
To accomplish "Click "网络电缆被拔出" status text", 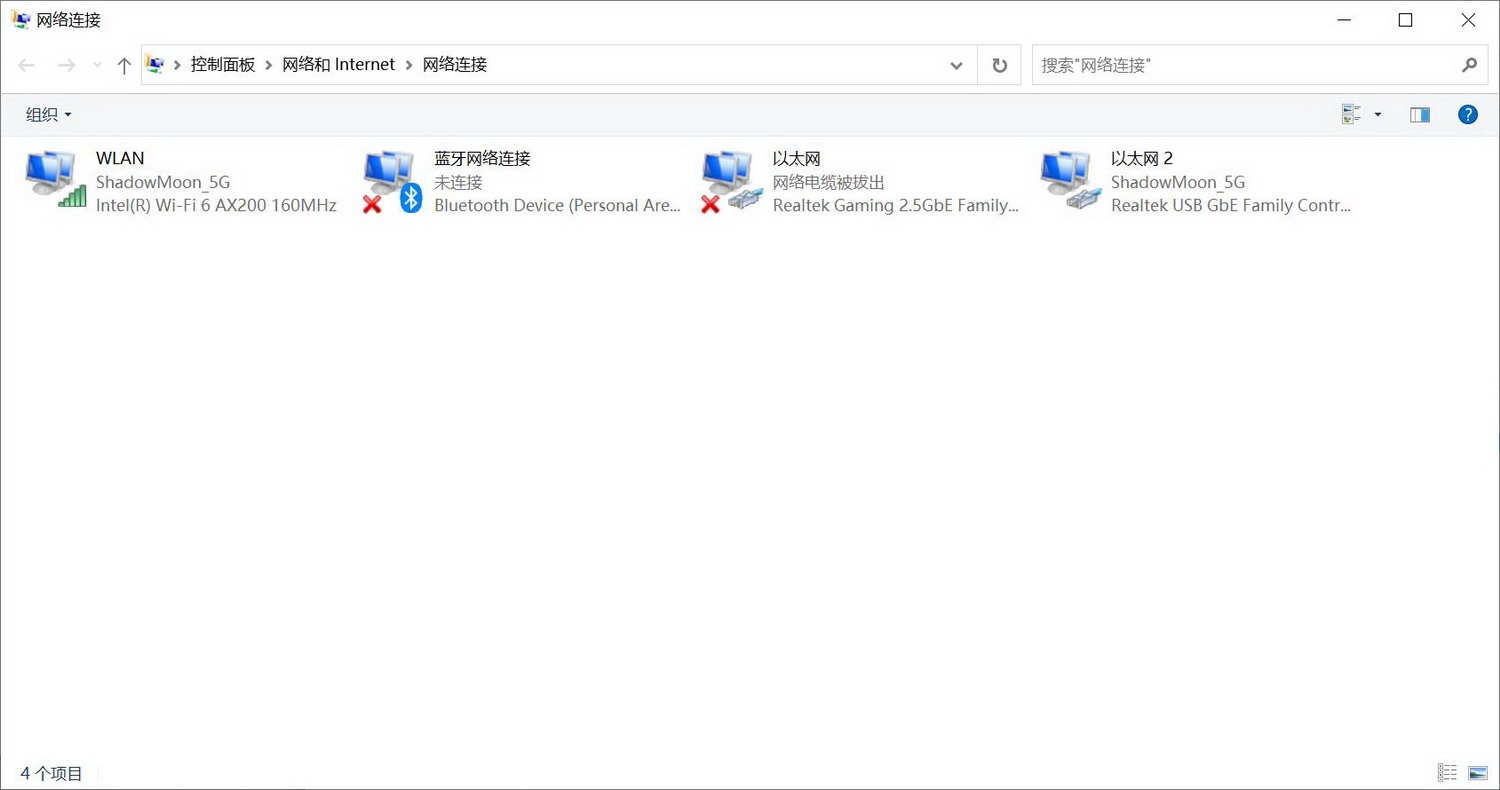I will point(829,182).
